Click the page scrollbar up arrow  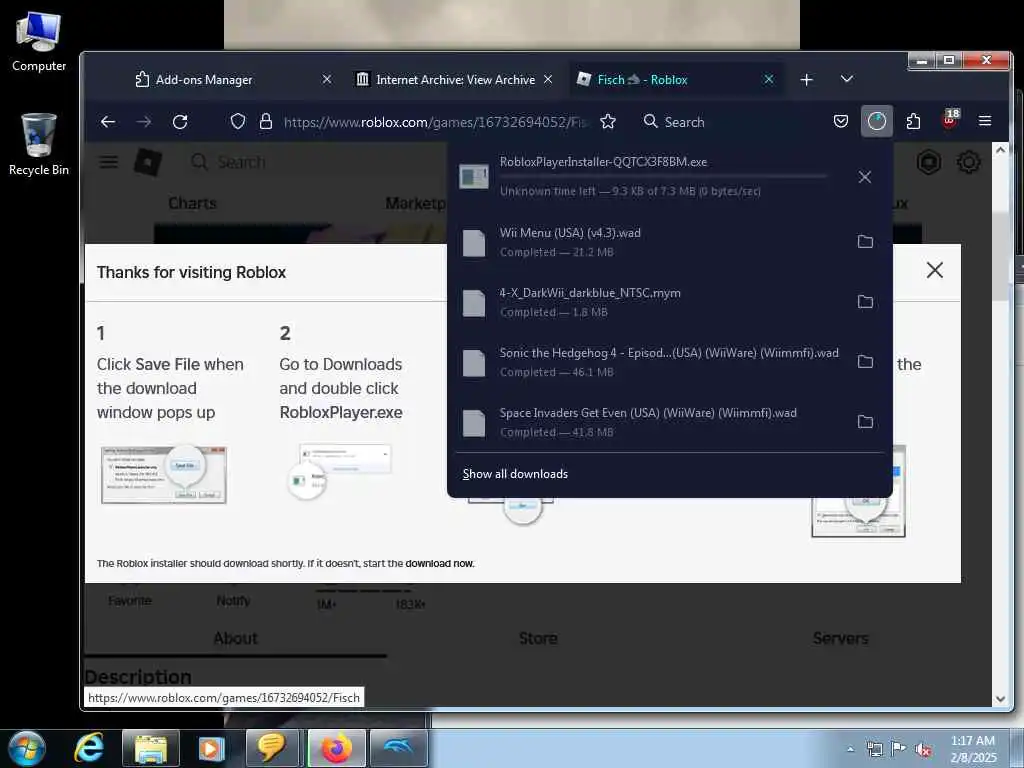tap(1000, 150)
